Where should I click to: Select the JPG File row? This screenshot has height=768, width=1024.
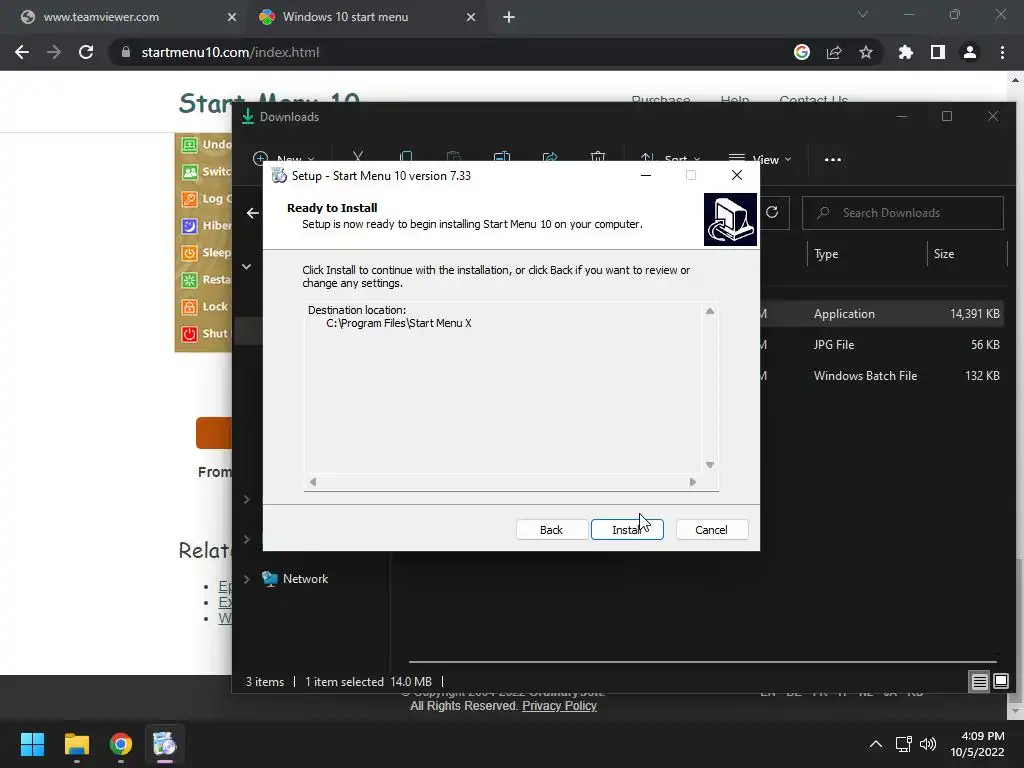coord(883,345)
